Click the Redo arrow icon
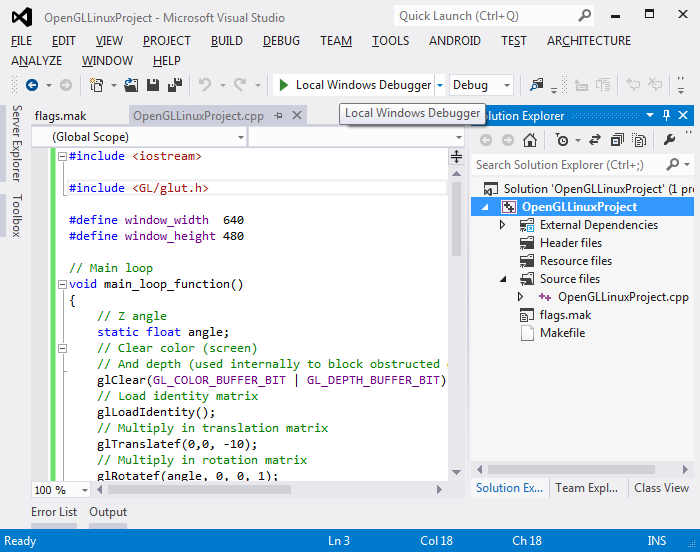Viewport: 700px width, 552px height. (240, 85)
